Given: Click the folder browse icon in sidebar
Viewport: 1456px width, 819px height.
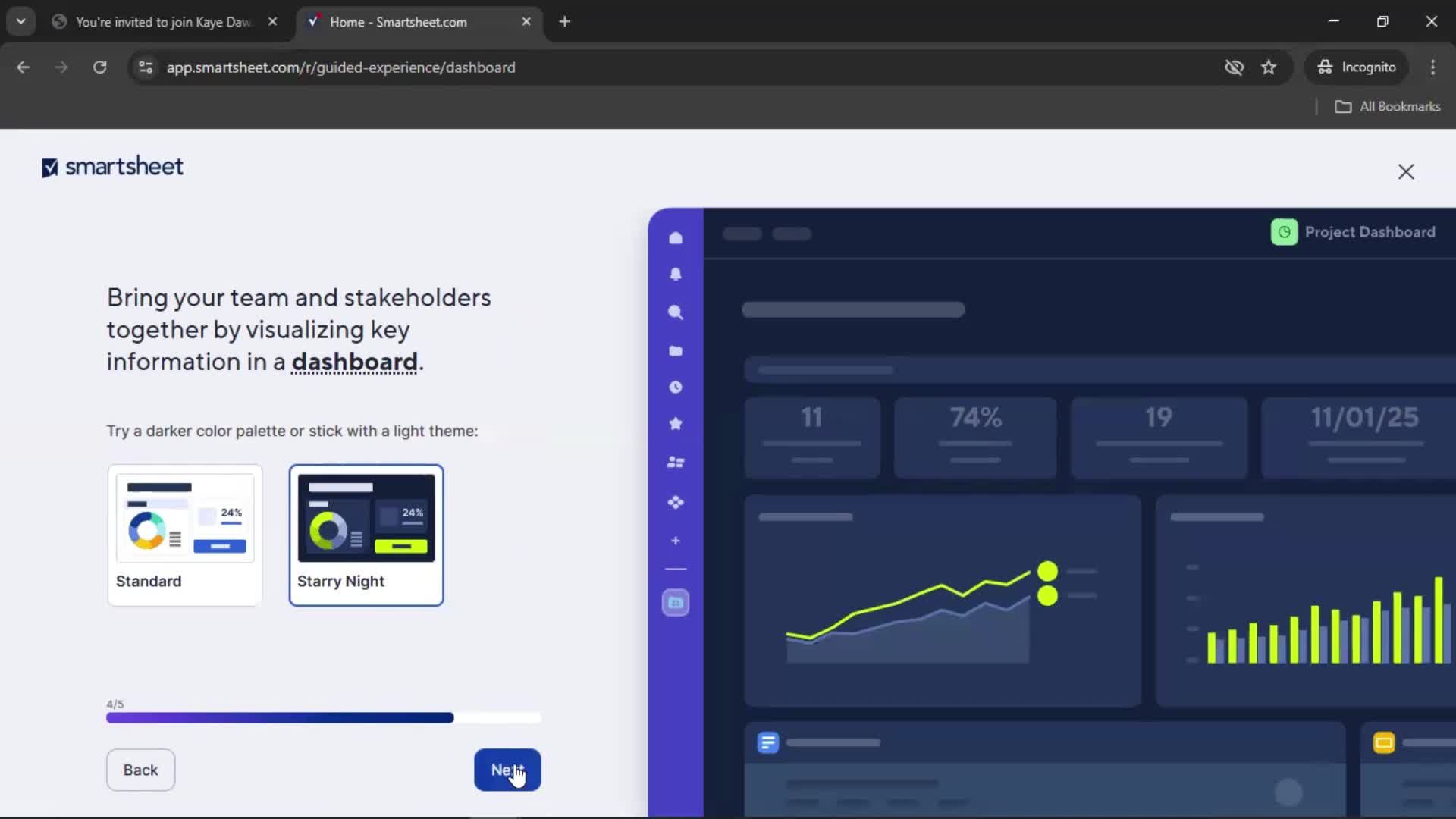Looking at the screenshot, I should [676, 350].
